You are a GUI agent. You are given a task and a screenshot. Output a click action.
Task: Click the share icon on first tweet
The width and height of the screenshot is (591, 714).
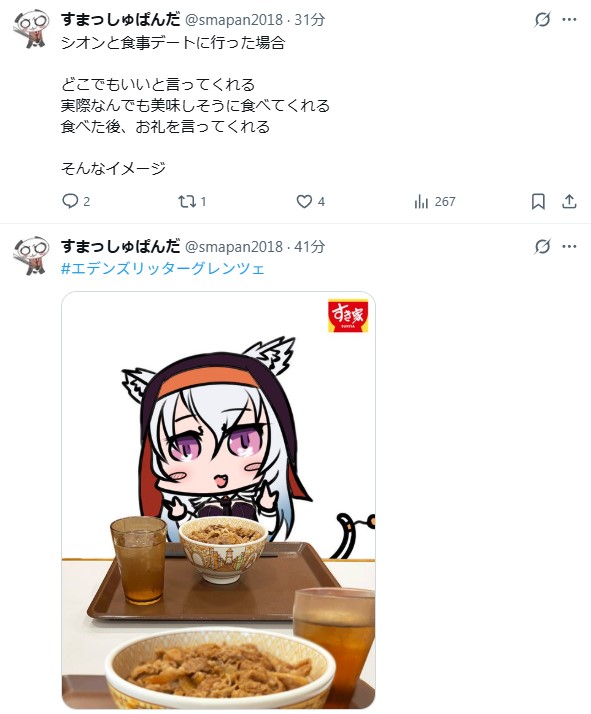pyautogui.click(x=569, y=201)
